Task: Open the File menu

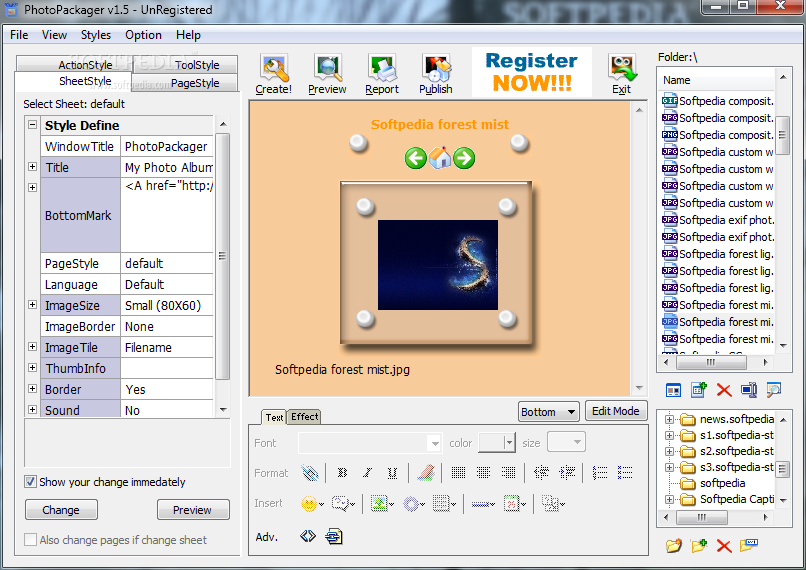Action: coord(19,35)
